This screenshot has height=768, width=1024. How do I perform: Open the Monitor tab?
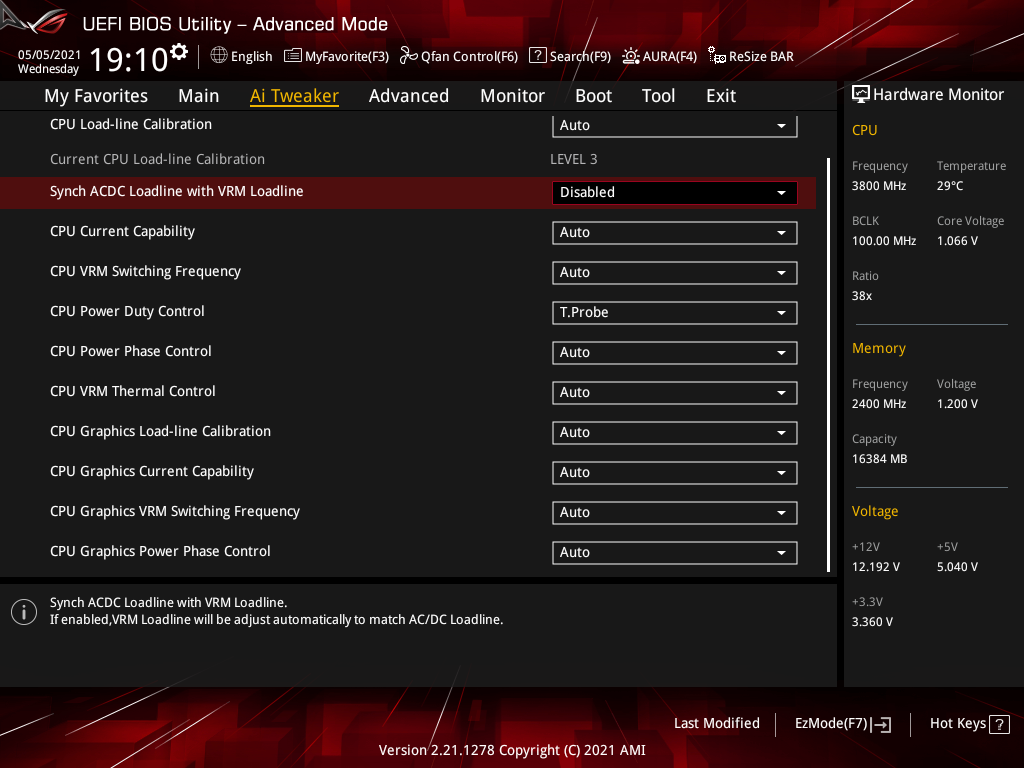(x=513, y=96)
